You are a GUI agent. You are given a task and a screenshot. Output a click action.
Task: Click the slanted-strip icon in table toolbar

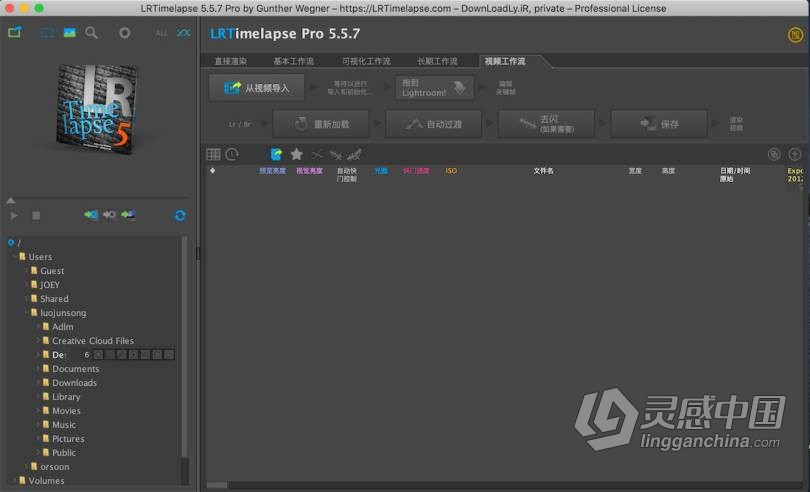pos(336,155)
